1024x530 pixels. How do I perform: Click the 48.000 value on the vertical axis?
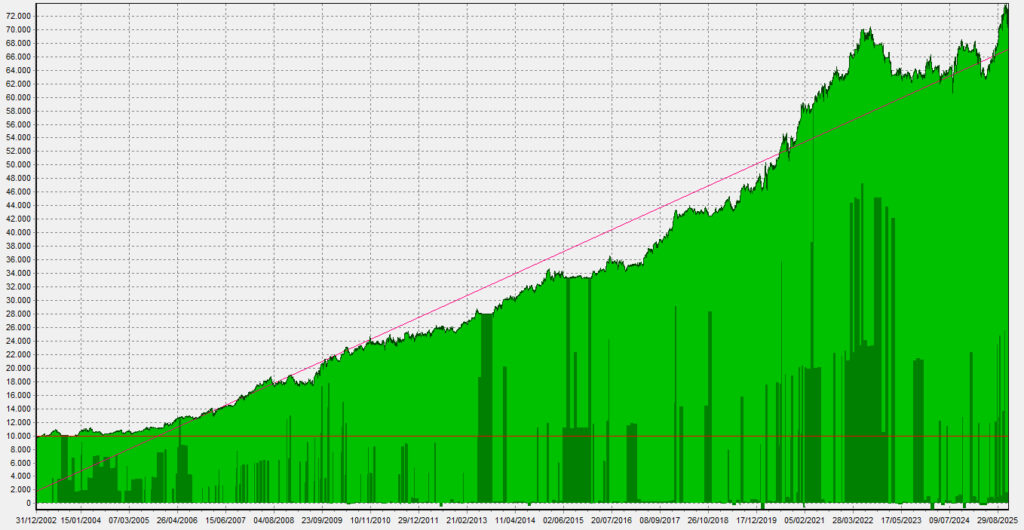pos(21,178)
